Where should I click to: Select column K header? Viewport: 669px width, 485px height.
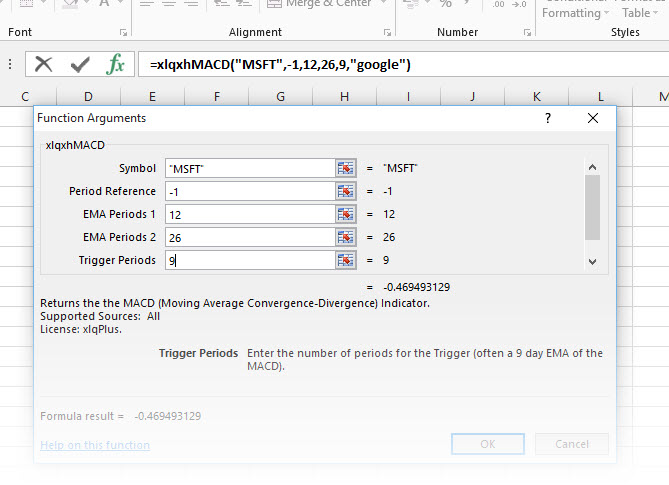[x=537, y=97]
